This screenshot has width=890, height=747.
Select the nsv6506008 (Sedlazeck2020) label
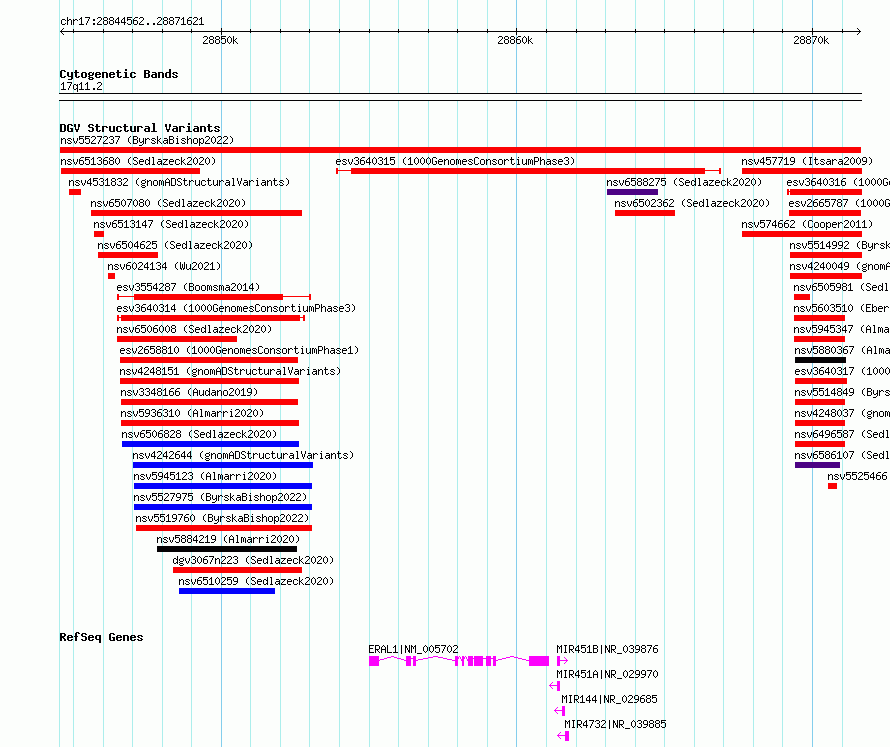194,329
